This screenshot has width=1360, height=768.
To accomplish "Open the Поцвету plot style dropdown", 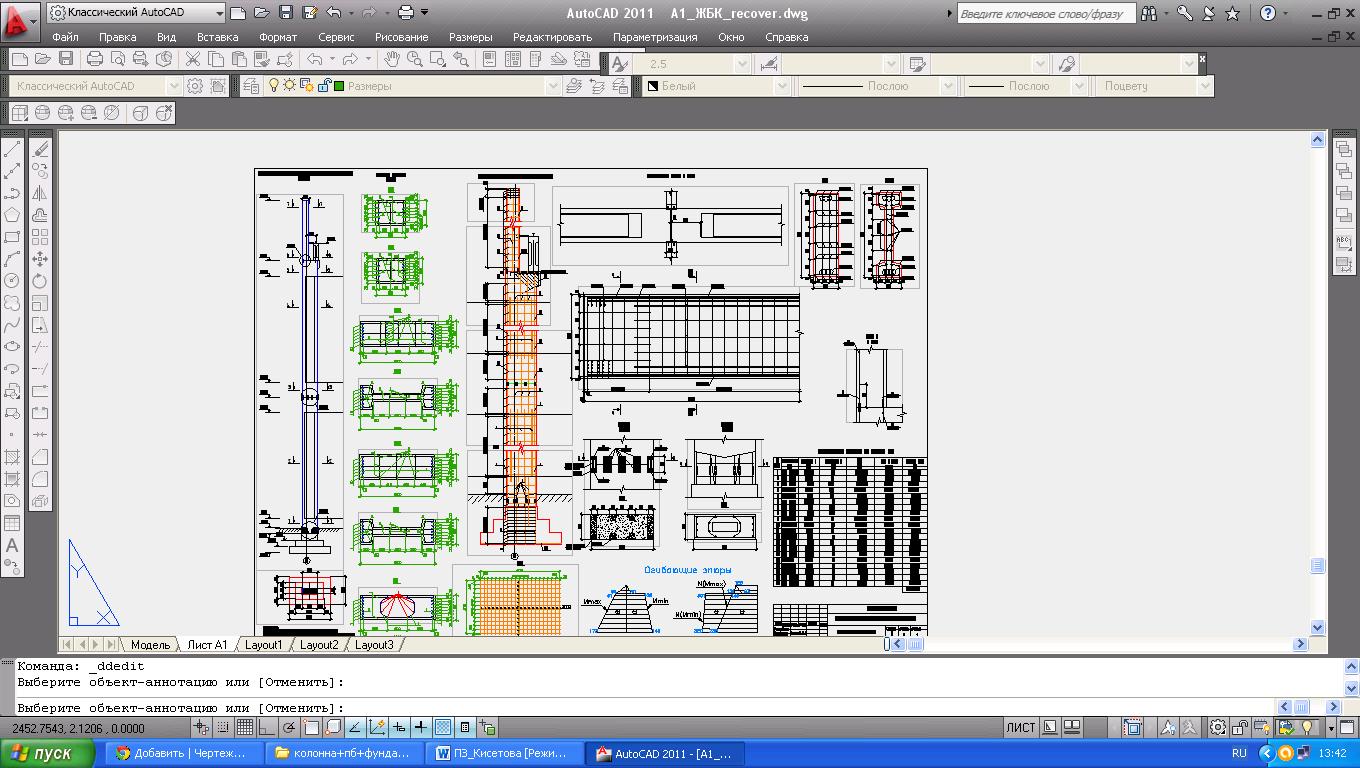I will coord(1204,86).
